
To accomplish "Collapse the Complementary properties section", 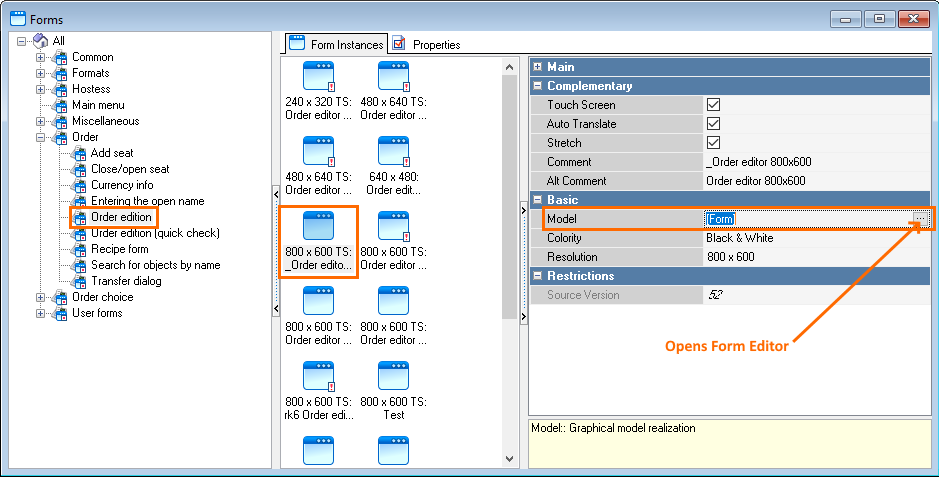I will (538, 86).
